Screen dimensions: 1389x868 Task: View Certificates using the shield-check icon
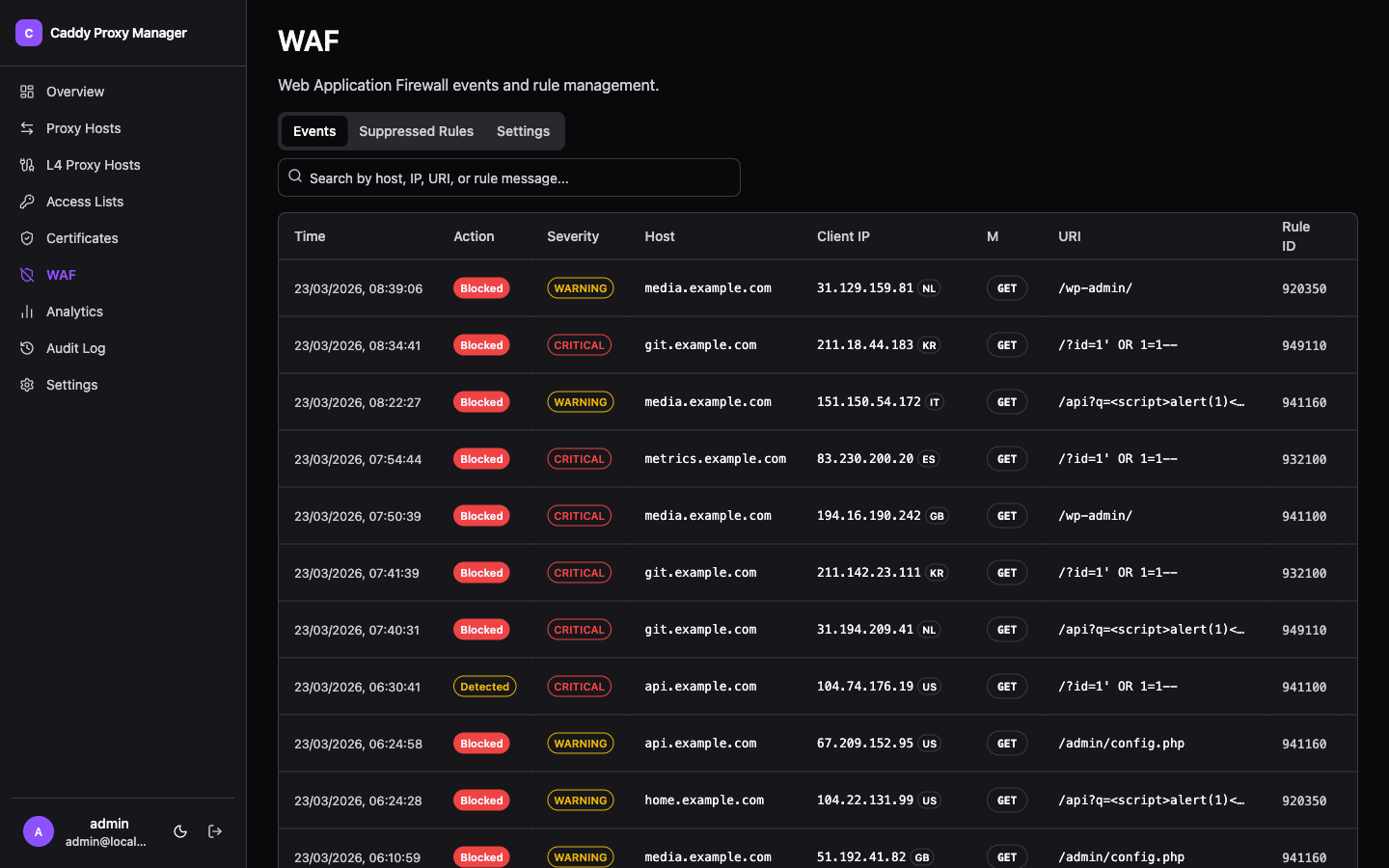pyautogui.click(x=27, y=238)
